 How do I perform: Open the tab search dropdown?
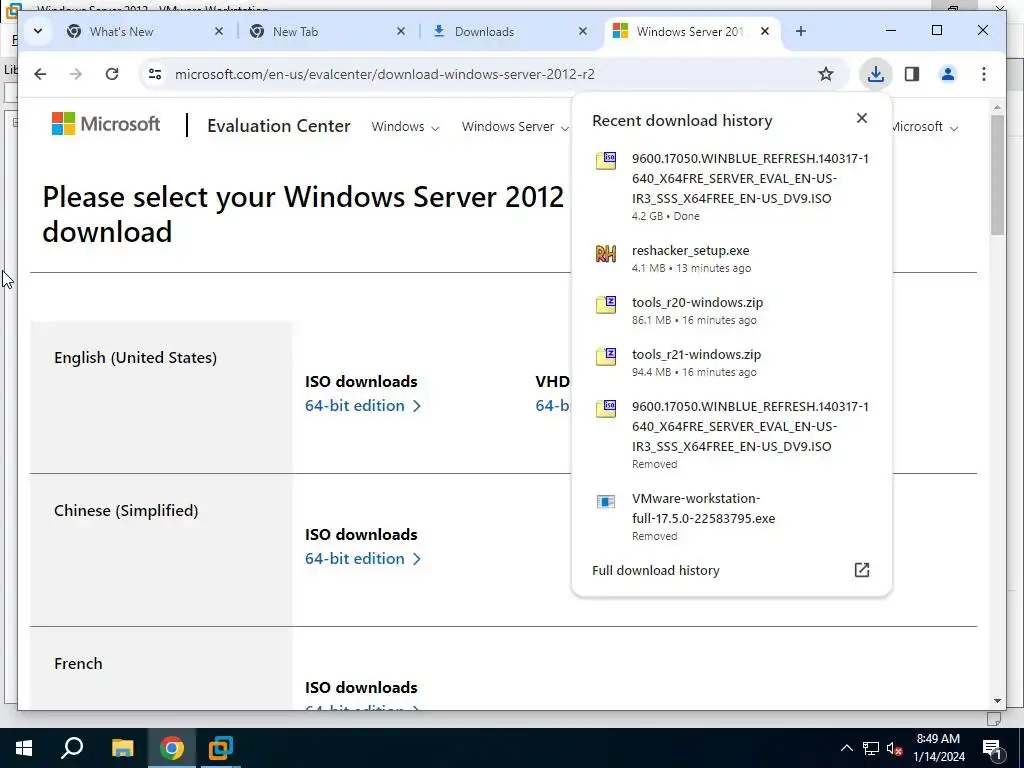tap(38, 31)
